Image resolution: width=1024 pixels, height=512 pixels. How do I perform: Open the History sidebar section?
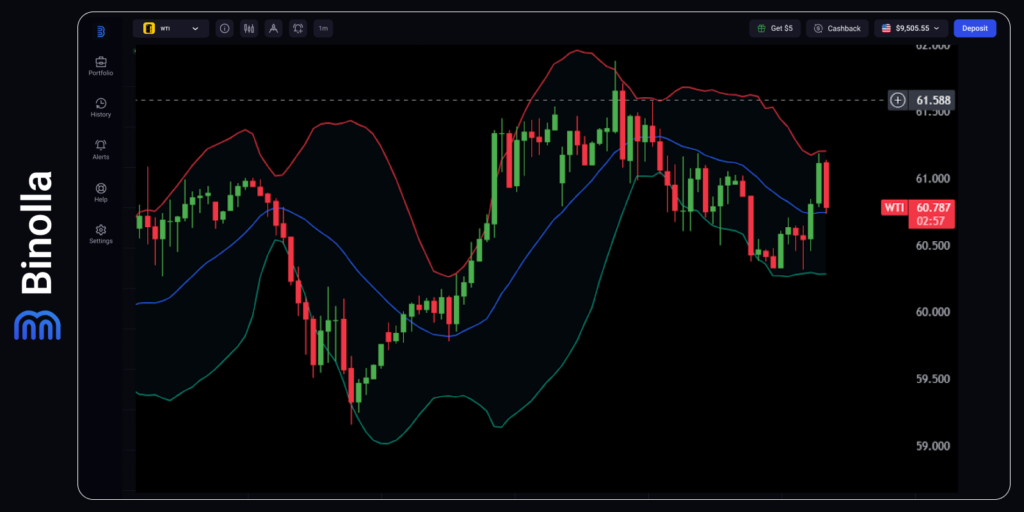pyautogui.click(x=101, y=108)
